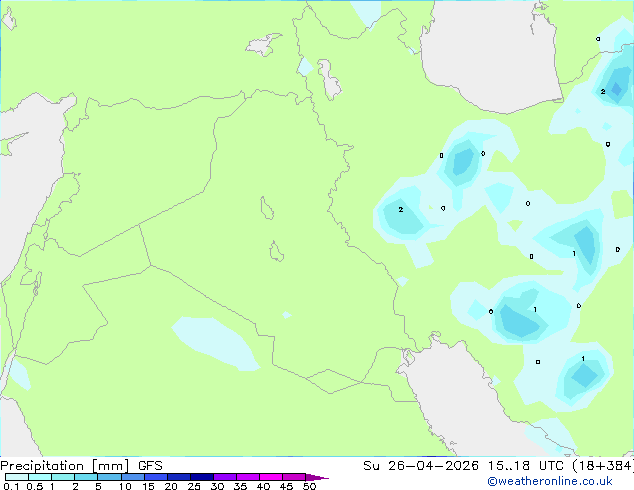Click the 0.5–1 mm legend color swatch
Image resolution: width=634 pixels, height=490 pixels.
click(x=40, y=477)
